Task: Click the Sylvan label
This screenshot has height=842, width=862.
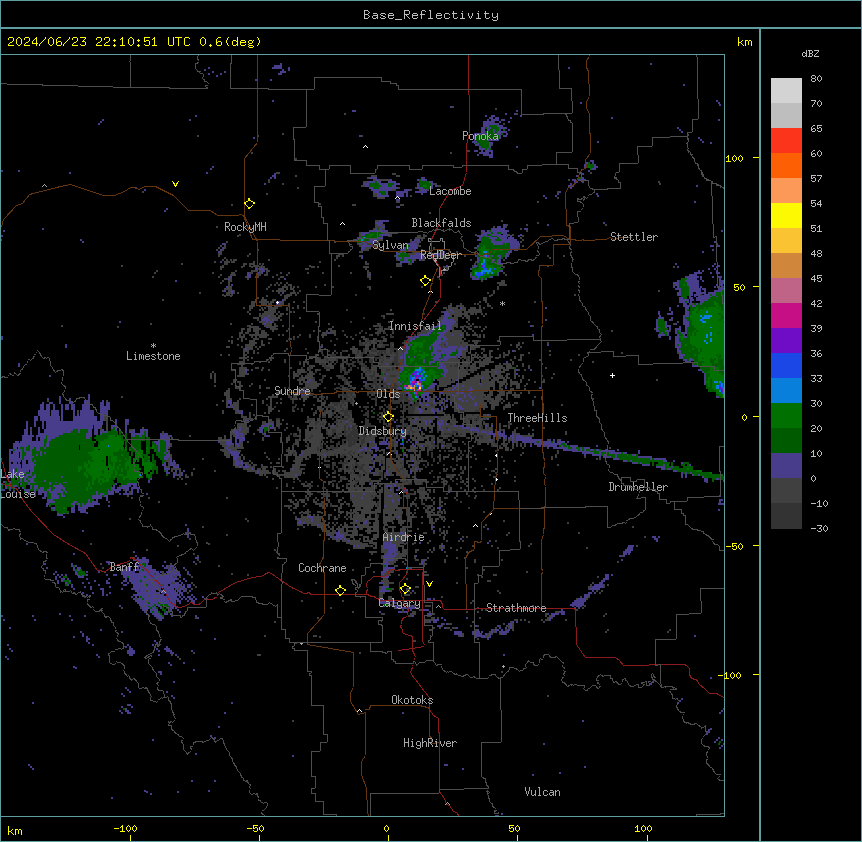Action: 390,245
